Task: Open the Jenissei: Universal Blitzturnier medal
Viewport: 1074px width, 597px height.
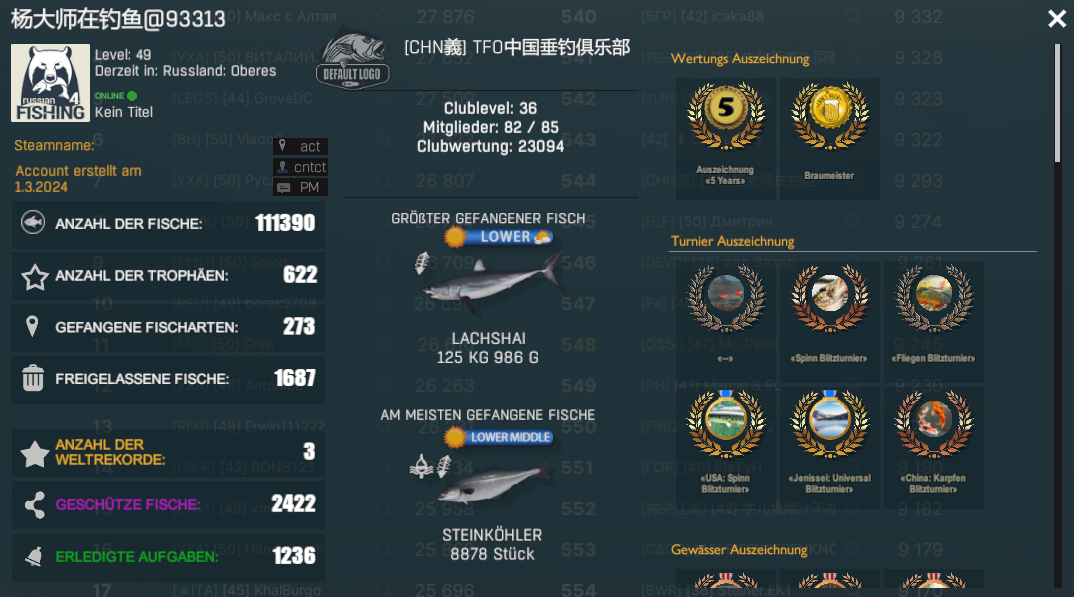Action: click(830, 423)
